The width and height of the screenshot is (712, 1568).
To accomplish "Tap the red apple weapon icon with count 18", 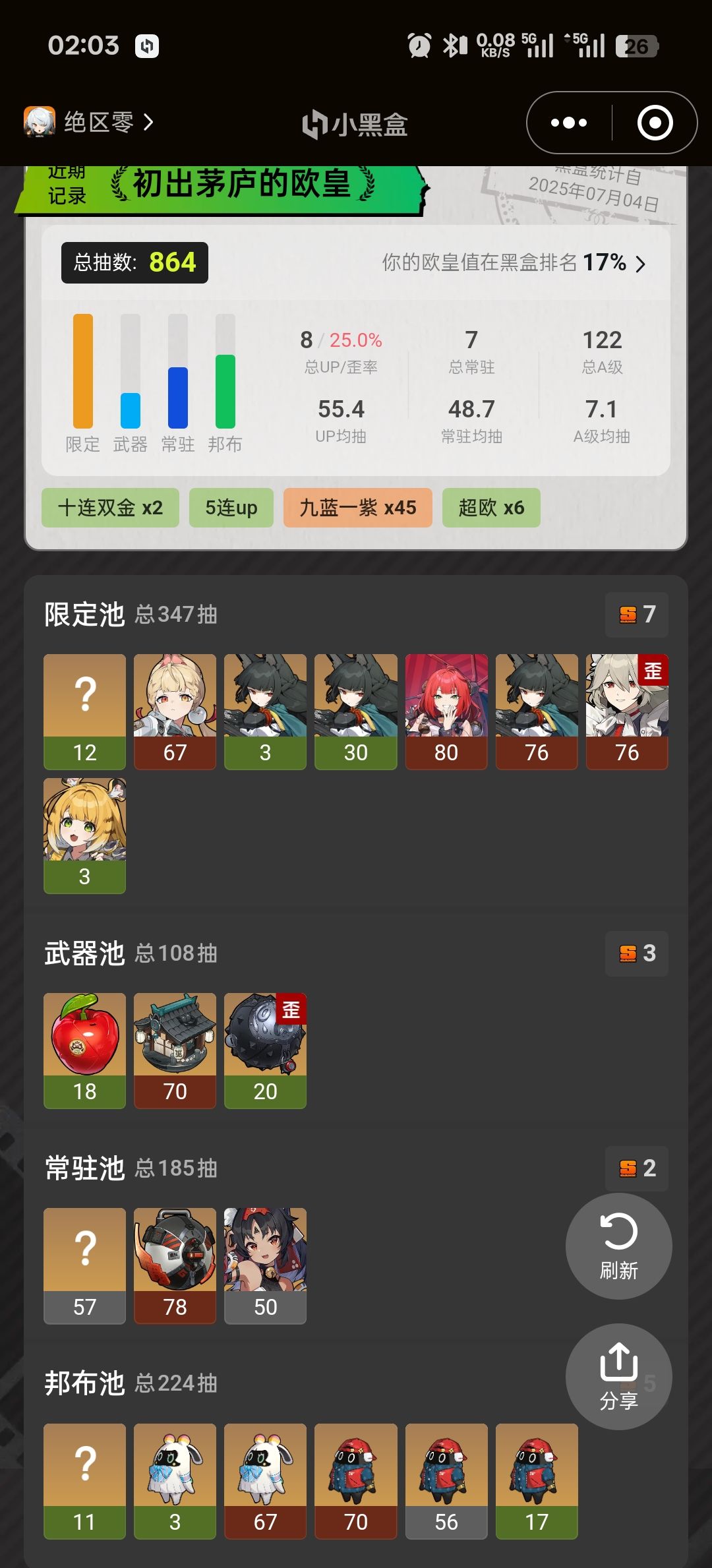I will [x=84, y=1050].
